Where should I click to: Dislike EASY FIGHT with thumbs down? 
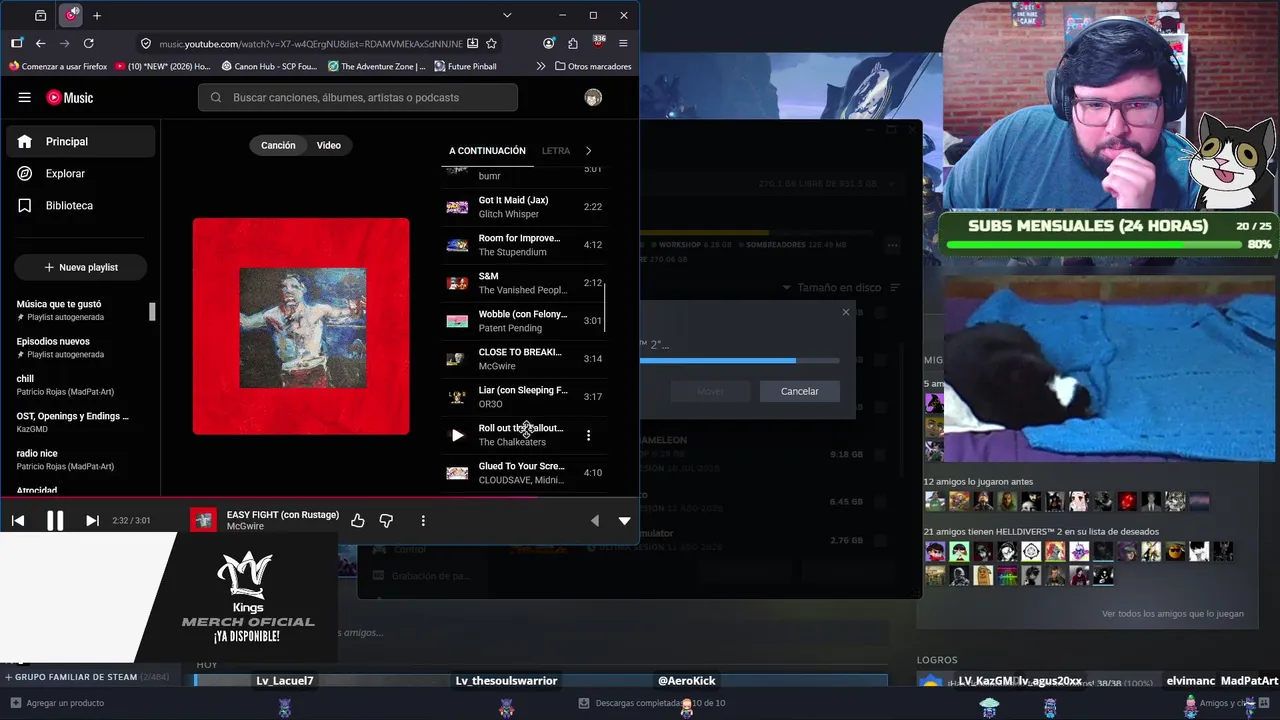tap(386, 520)
